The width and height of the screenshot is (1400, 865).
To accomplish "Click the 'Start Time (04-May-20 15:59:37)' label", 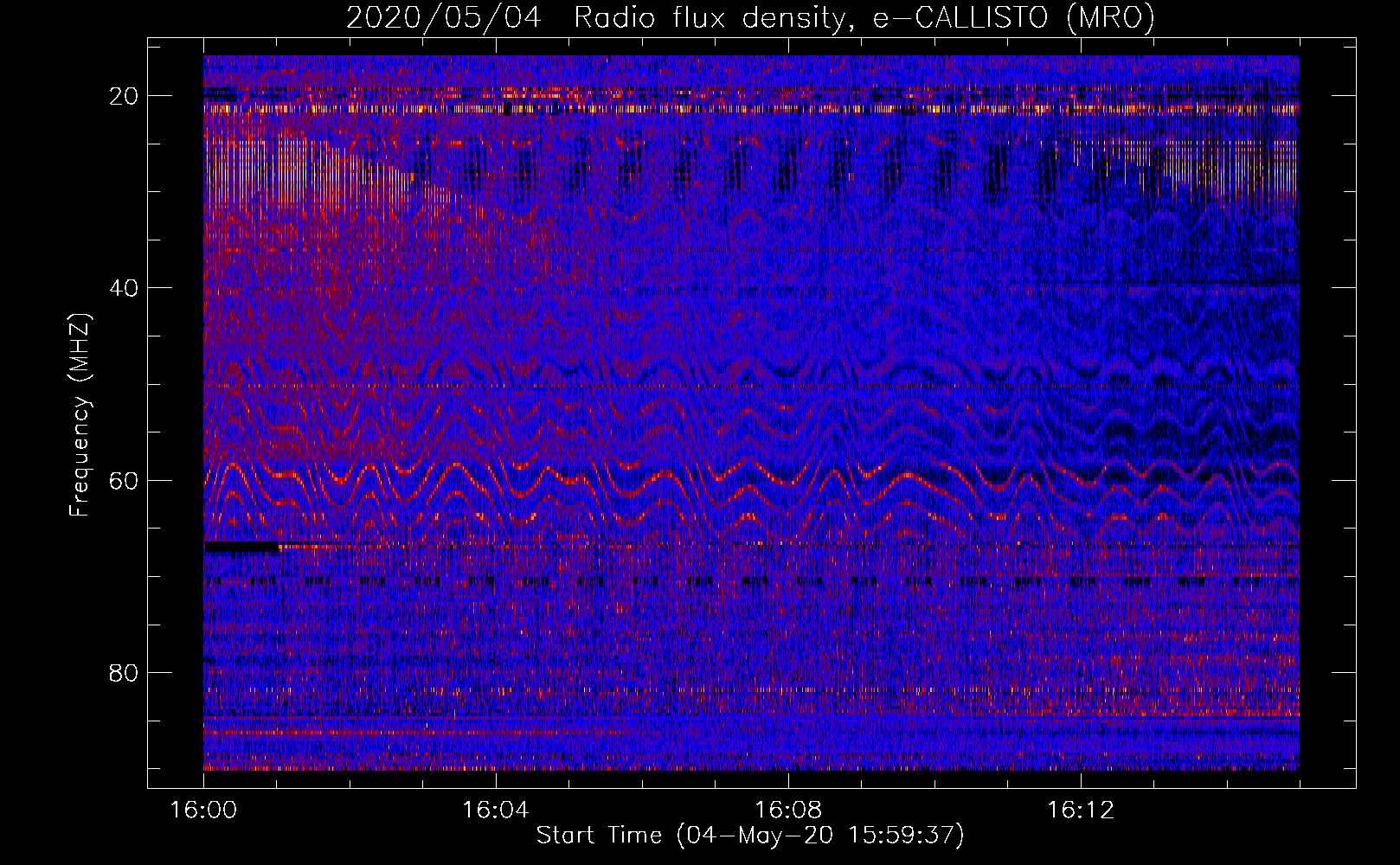I will pos(750,836).
